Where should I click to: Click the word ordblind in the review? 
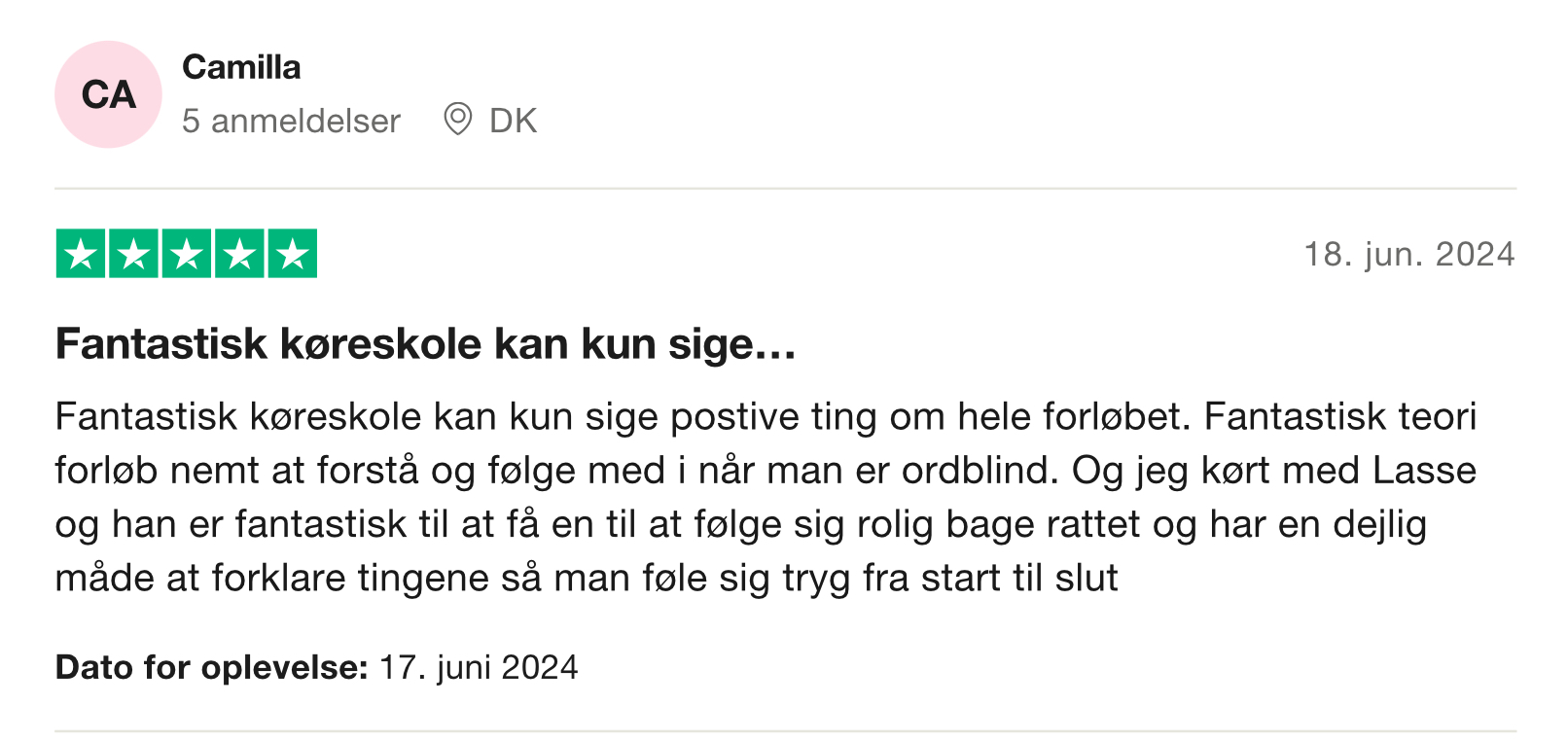click(x=980, y=471)
